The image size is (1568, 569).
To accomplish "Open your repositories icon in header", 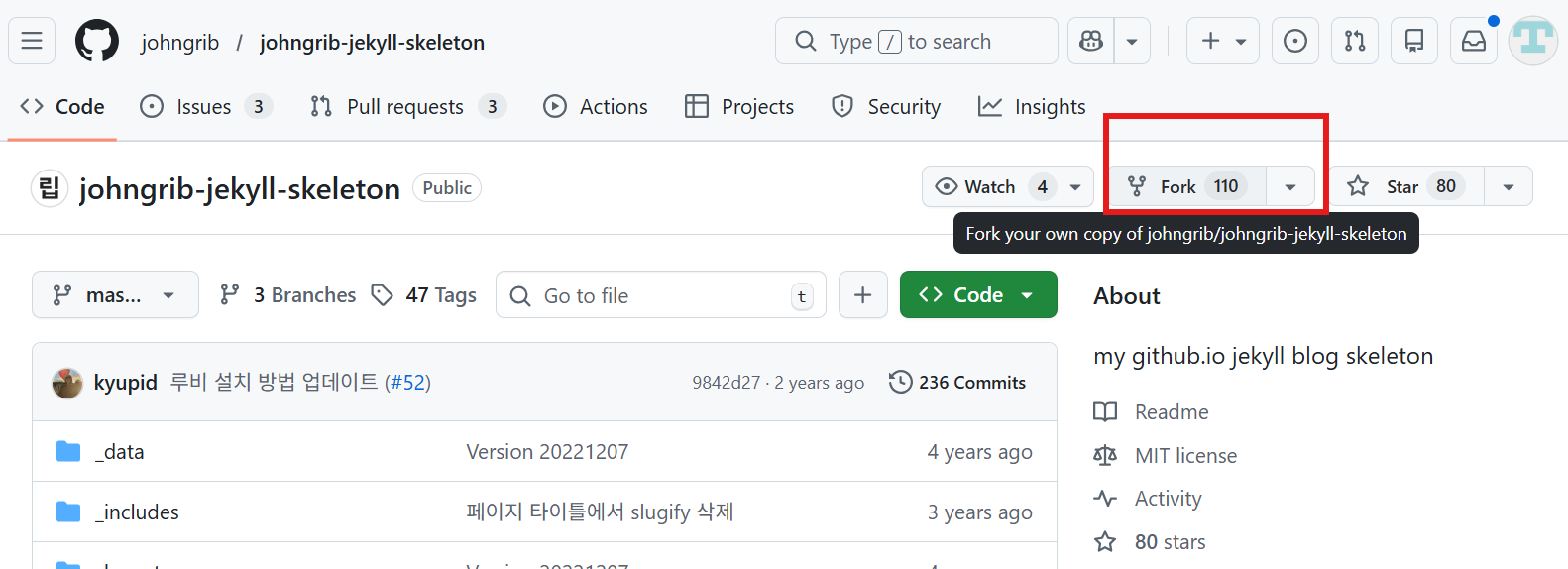I will tap(1414, 41).
